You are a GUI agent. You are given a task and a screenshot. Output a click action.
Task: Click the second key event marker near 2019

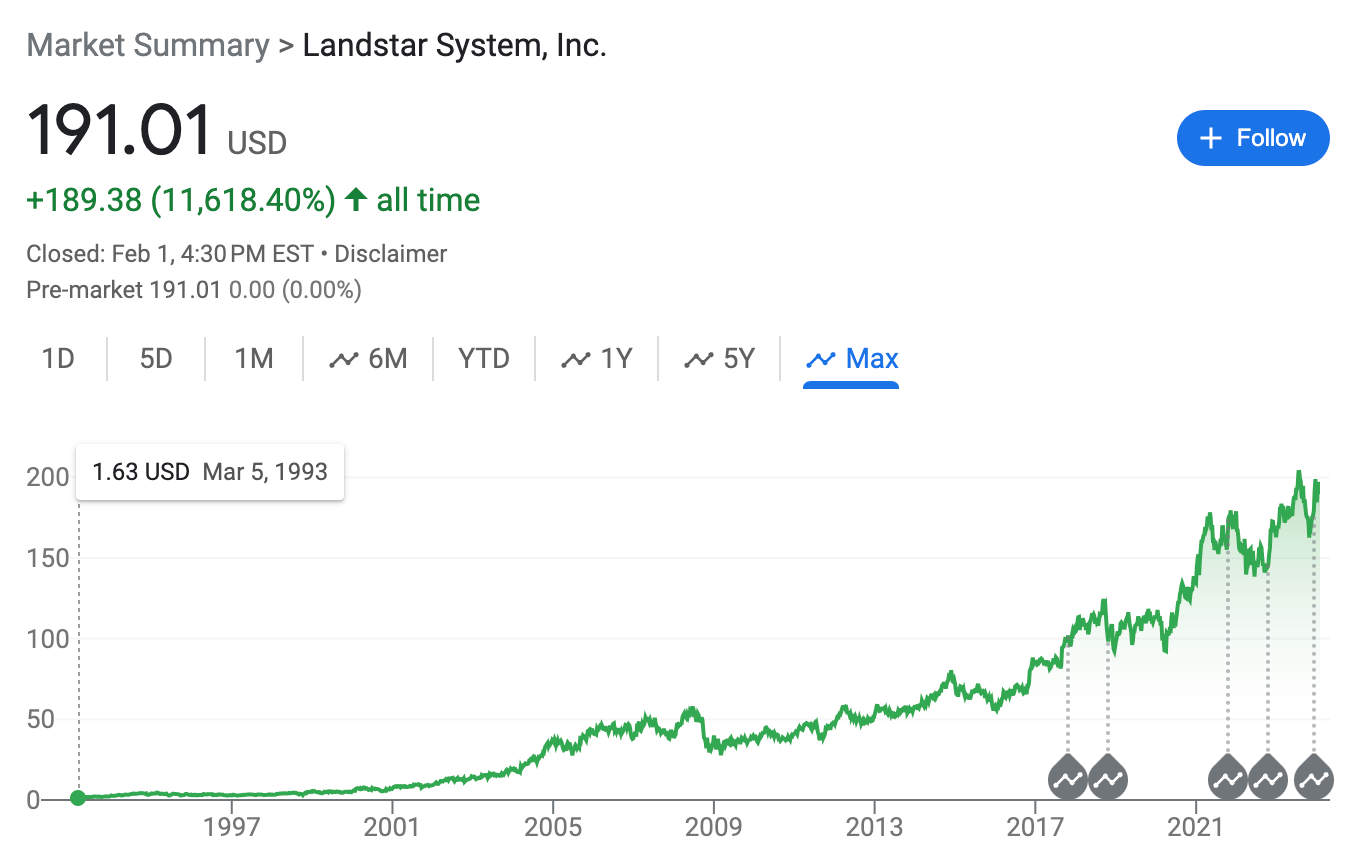pos(1108,777)
